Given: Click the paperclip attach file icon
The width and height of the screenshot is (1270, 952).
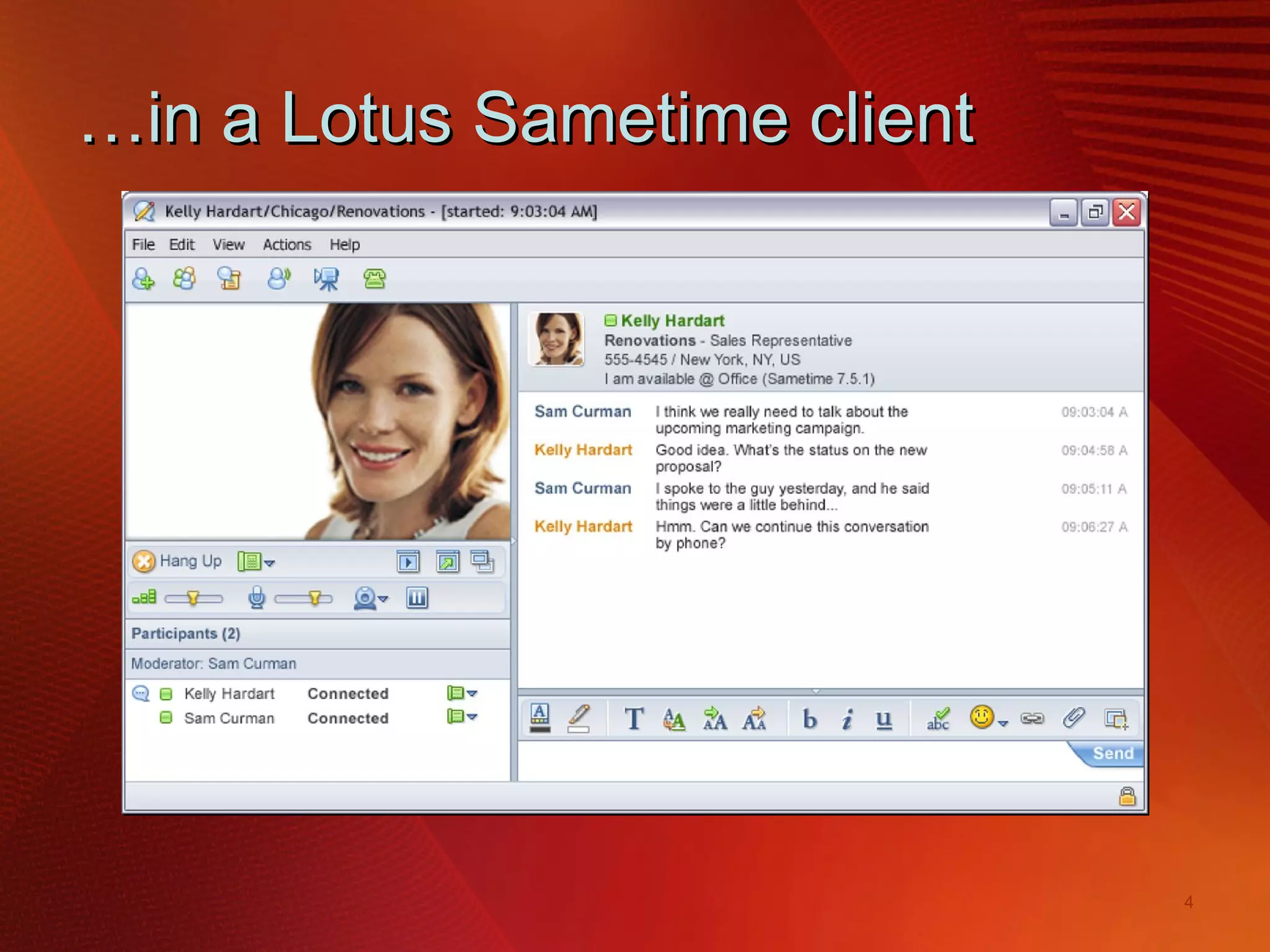Looking at the screenshot, I should click(x=1073, y=718).
